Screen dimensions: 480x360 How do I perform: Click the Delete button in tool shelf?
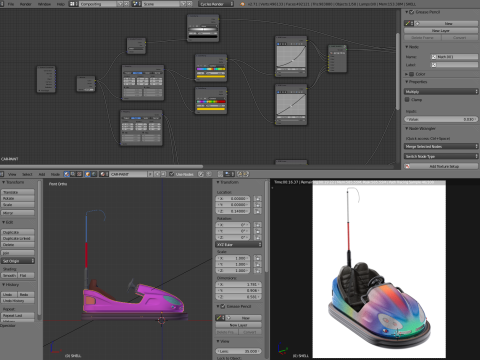click(x=18, y=245)
